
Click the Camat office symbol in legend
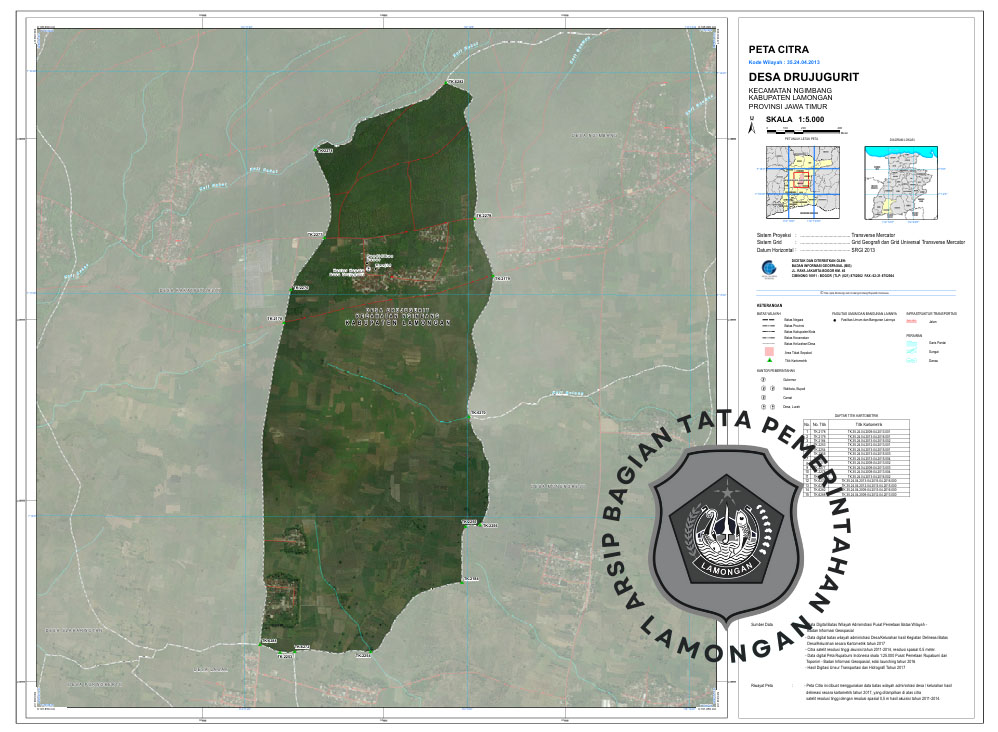coord(765,398)
